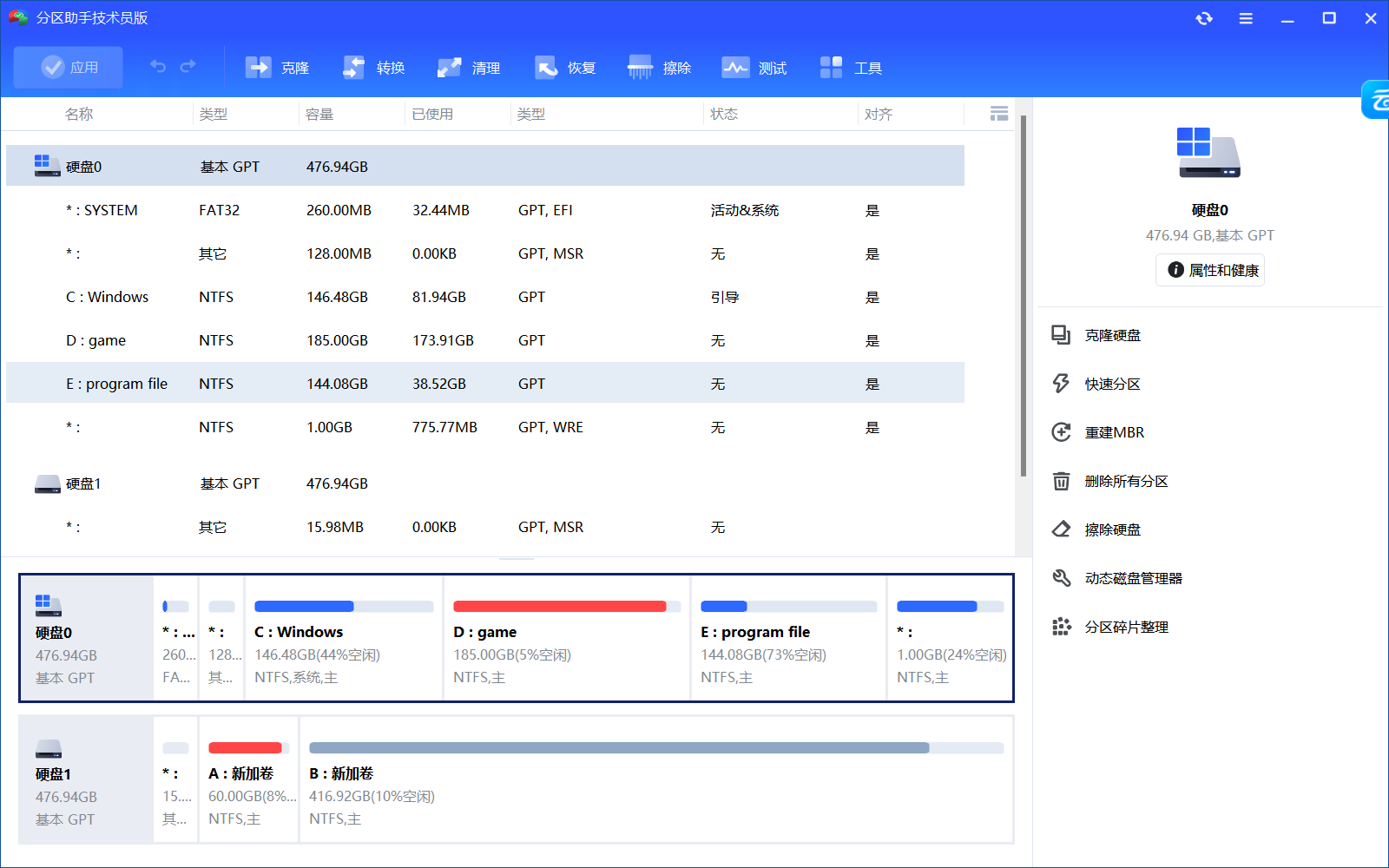1389x868 pixels.
Task: Click the Convert (转换) toolbar icon
Action: (x=373, y=68)
